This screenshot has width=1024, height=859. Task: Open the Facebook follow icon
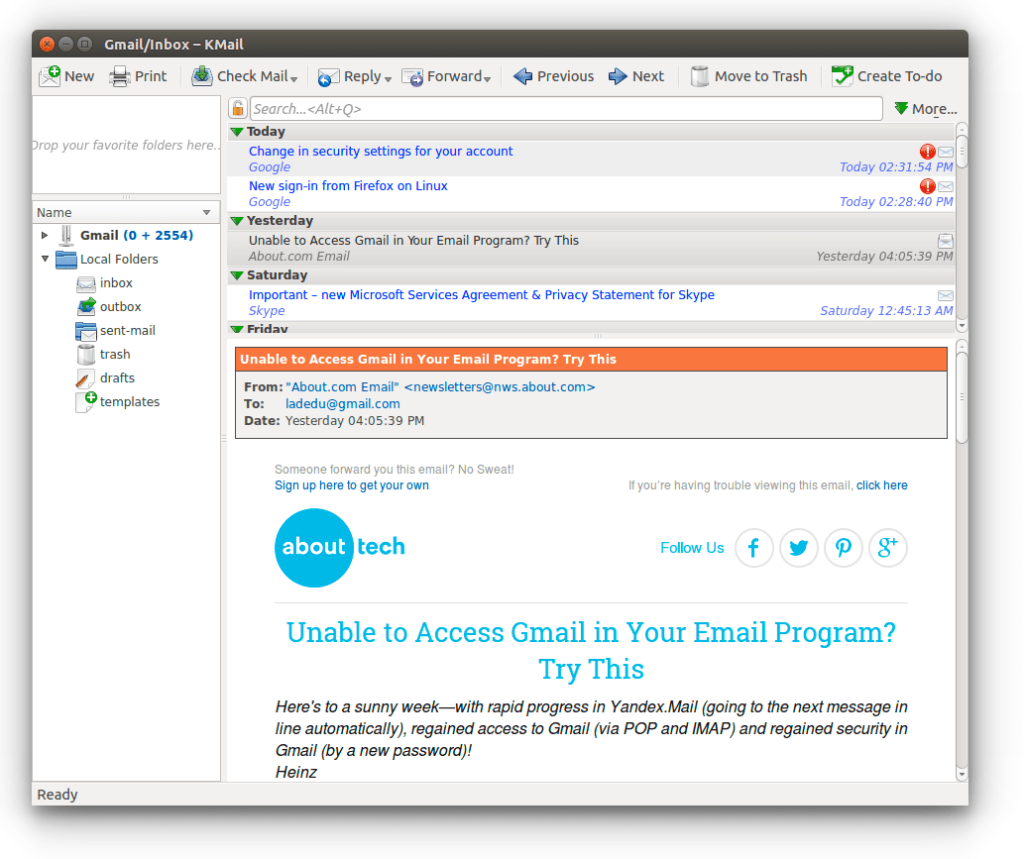tap(754, 547)
